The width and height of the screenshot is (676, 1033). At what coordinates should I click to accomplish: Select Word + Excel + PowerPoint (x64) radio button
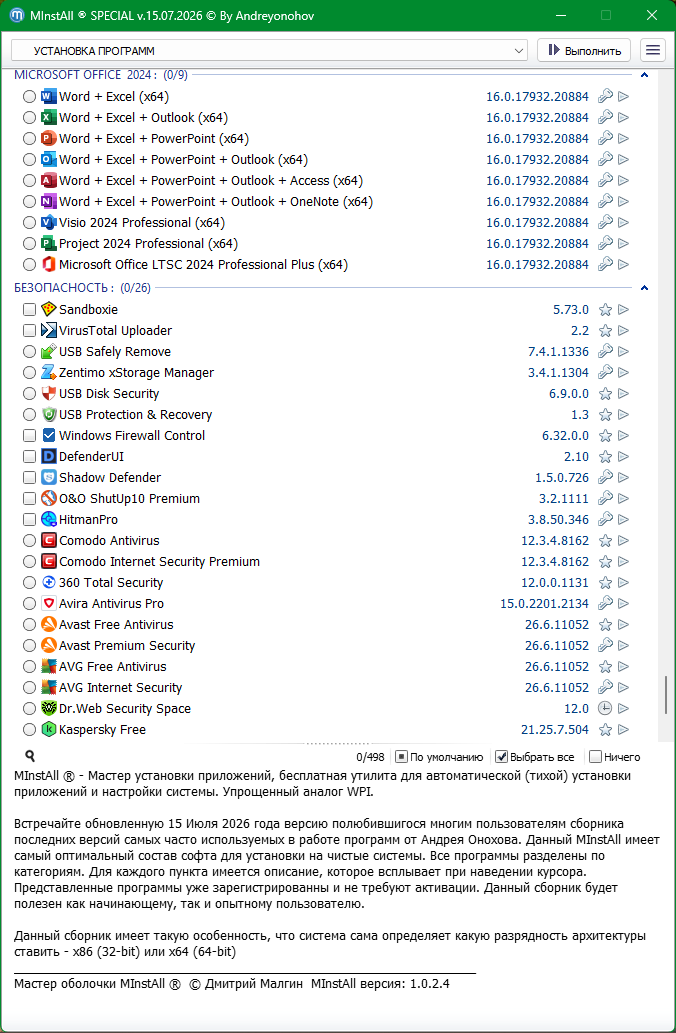tap(29, 139)
